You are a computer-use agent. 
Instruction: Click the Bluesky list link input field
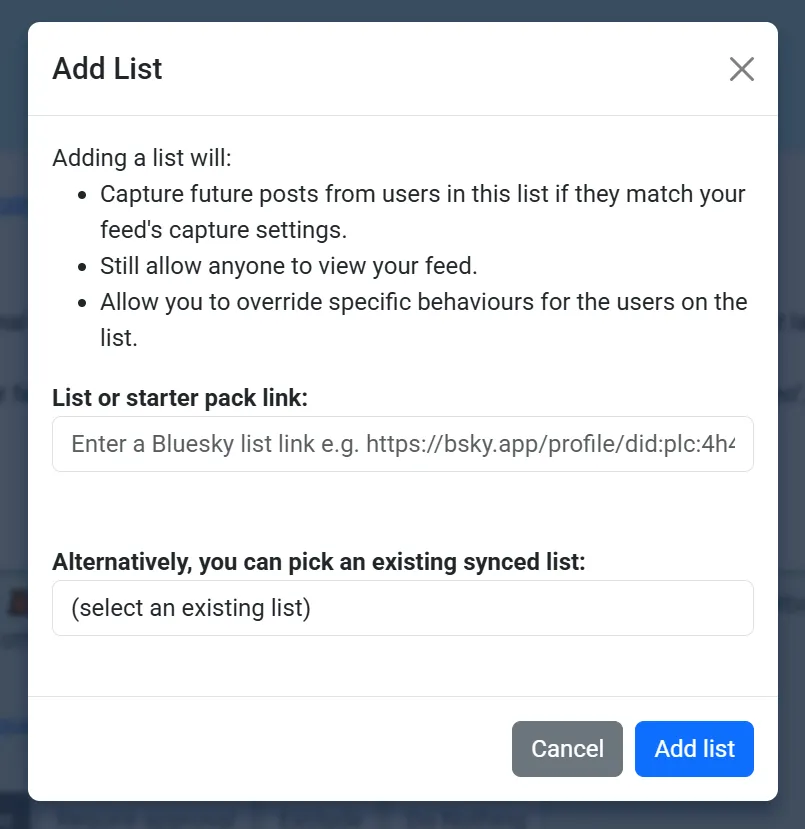pos(402,444)
